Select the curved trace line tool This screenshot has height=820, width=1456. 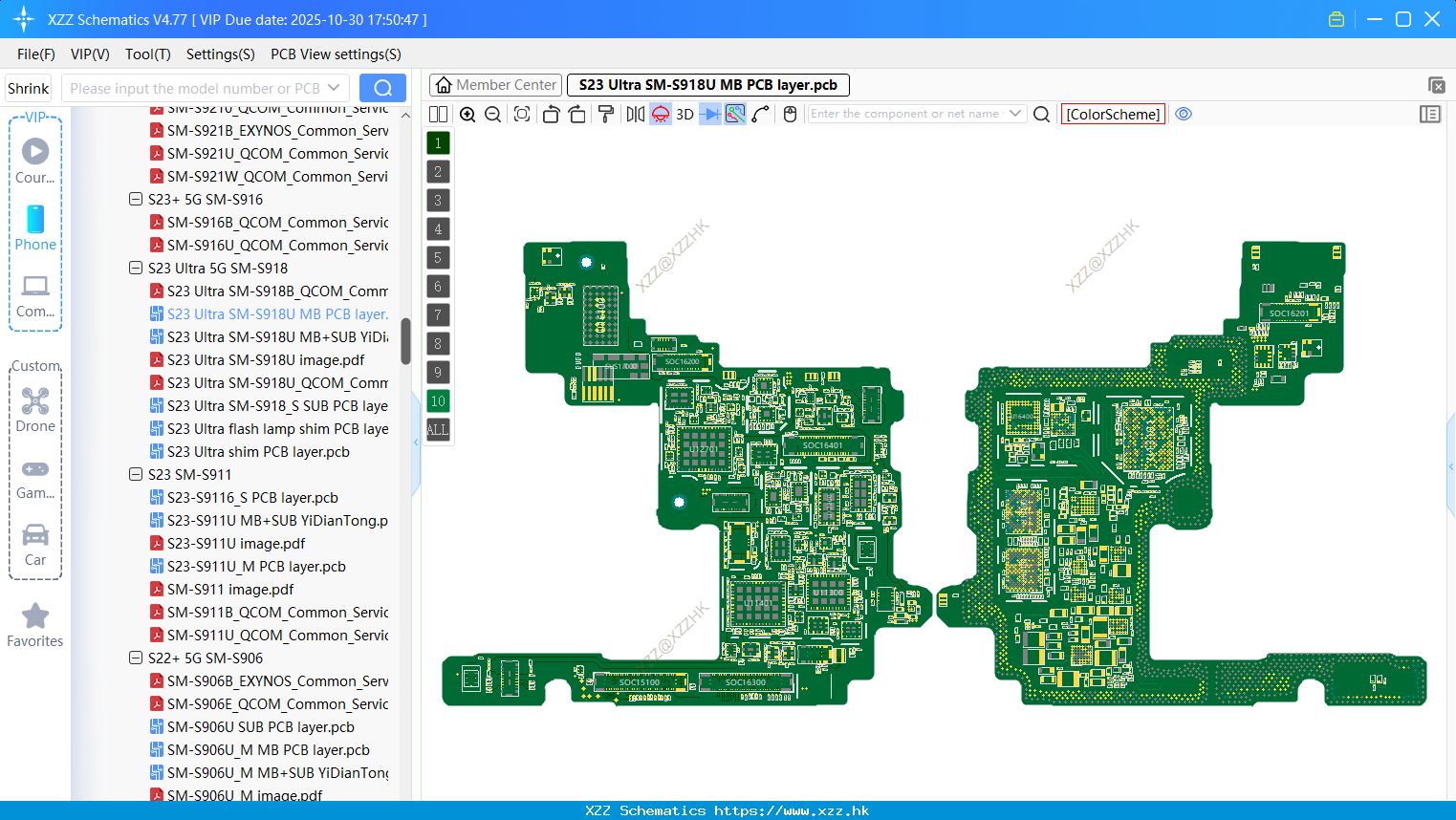pos(761,115)
